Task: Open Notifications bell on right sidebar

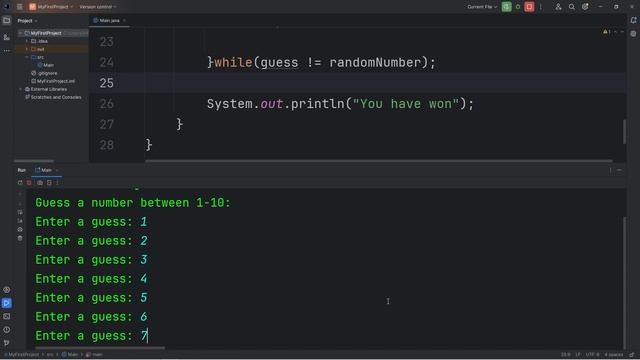Action: coord(633,20)
